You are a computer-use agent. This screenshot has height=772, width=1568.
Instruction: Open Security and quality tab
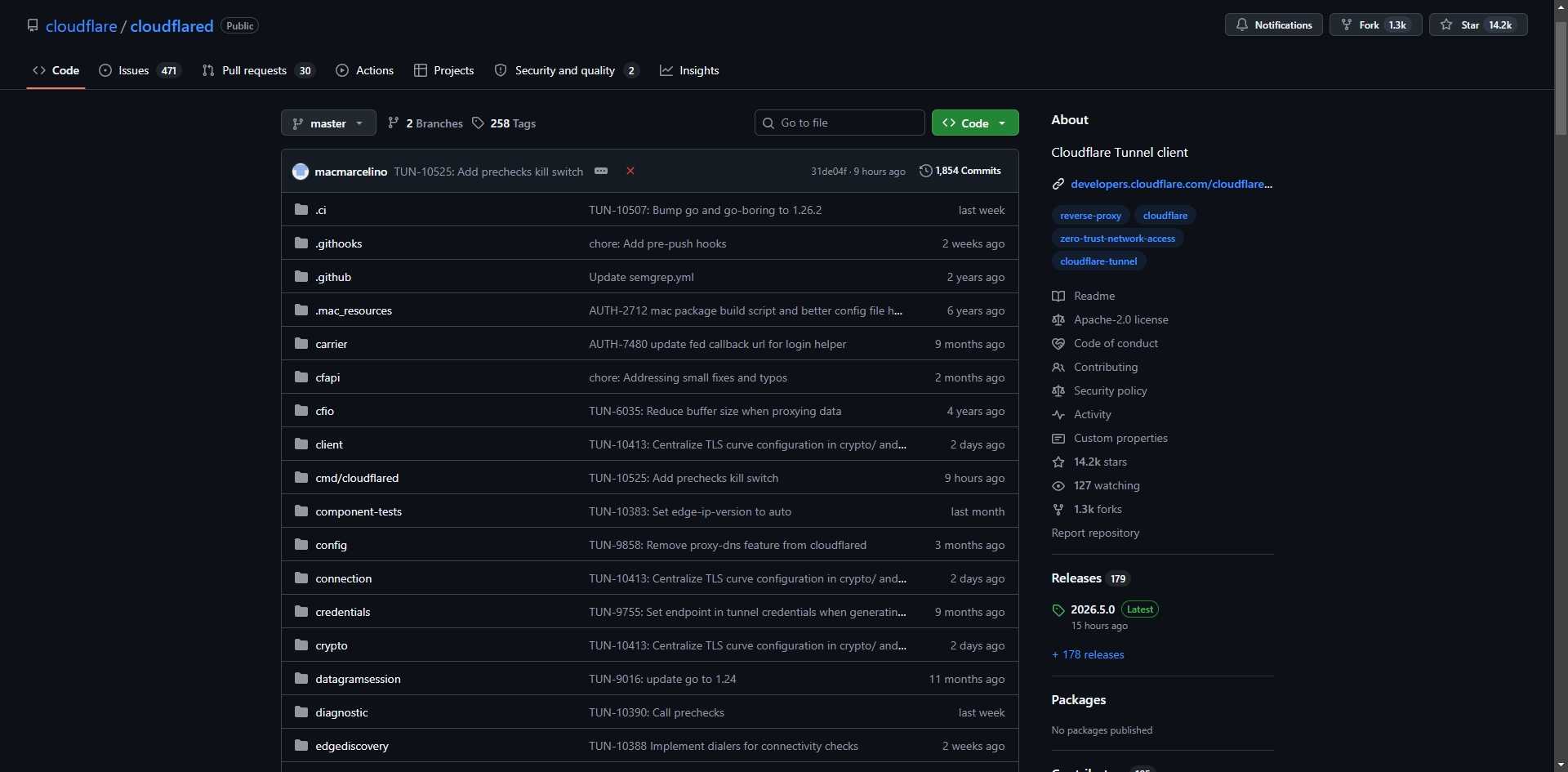(567, 70)
